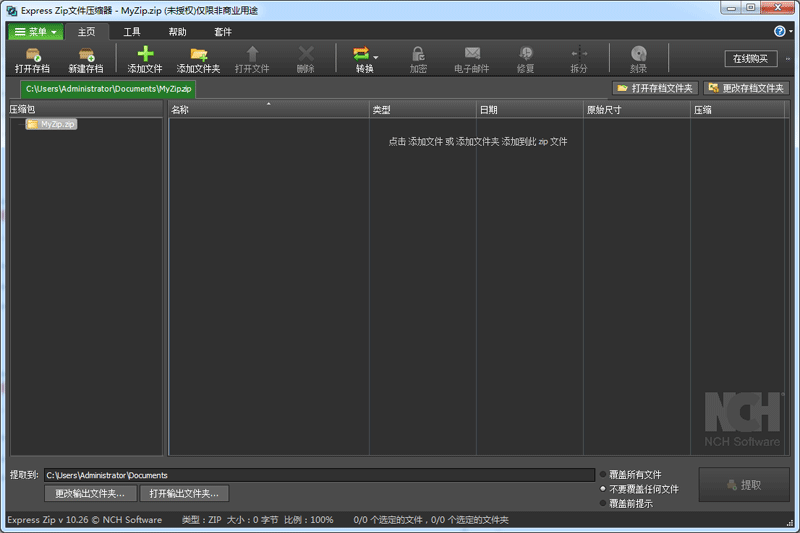
Task: Switch to the 工具 tab
Action: click(132, 32)
